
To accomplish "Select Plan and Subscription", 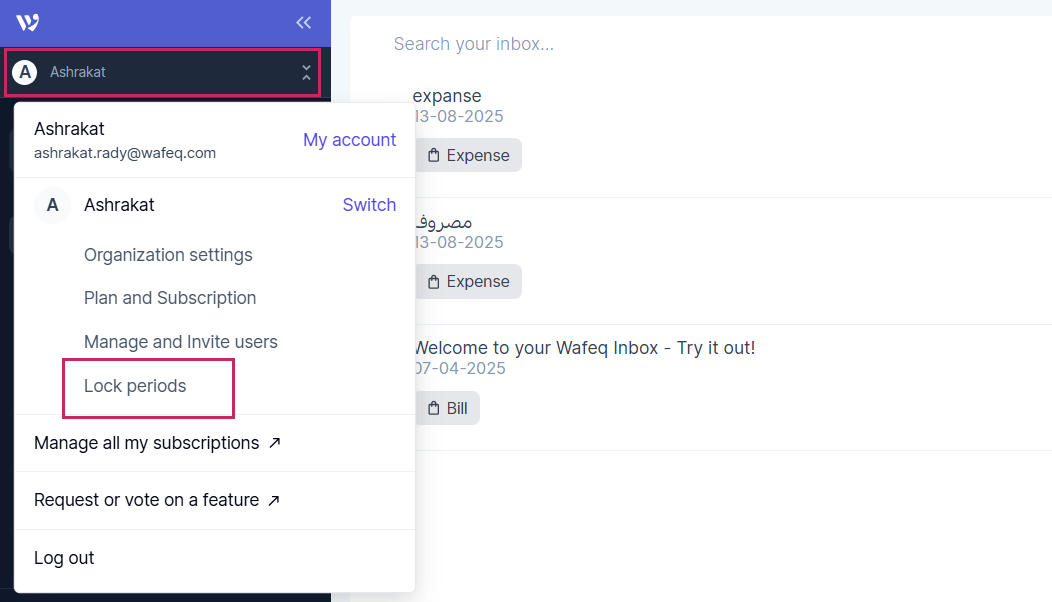I will pyautogui.click(x=170, y=298).
